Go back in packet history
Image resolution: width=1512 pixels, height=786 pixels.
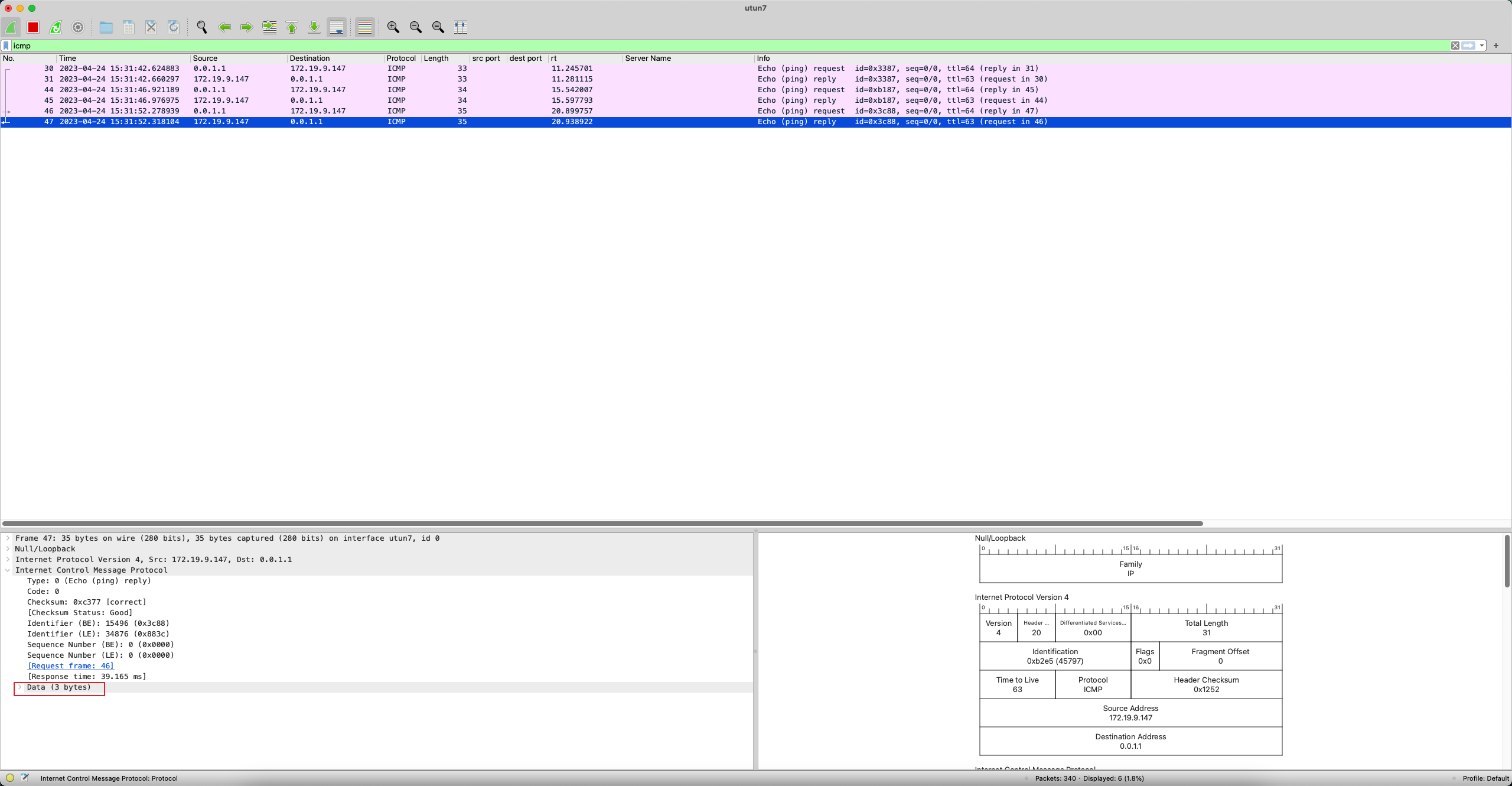coord(224,27)
